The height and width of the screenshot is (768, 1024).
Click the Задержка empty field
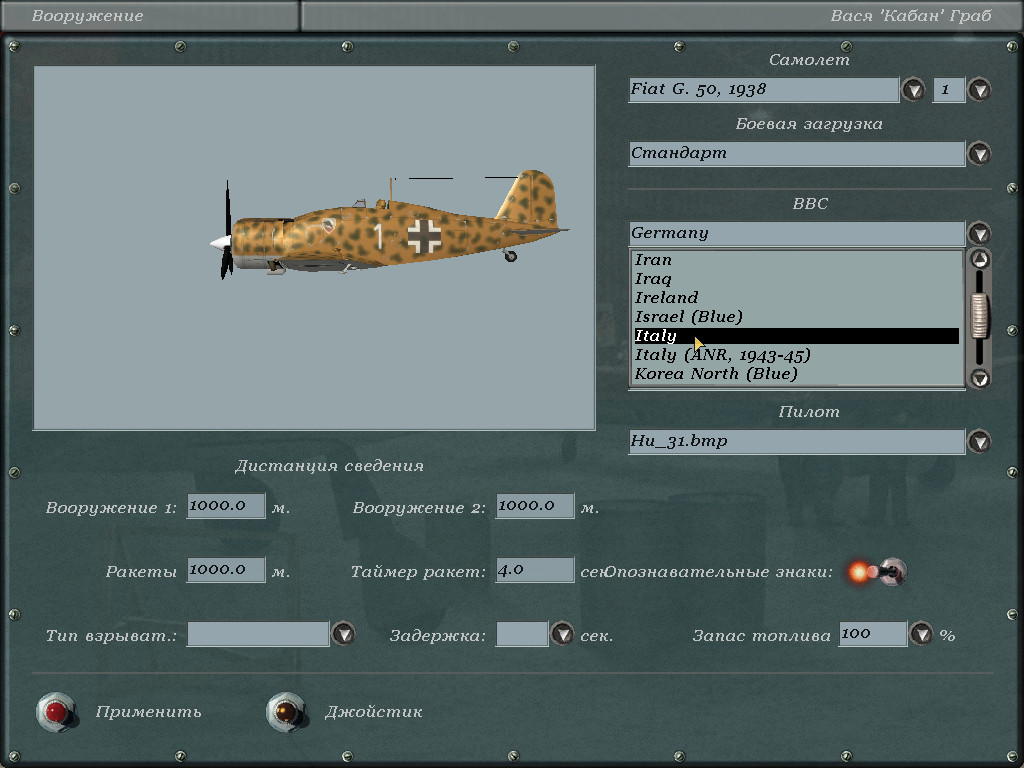[522, 634]
